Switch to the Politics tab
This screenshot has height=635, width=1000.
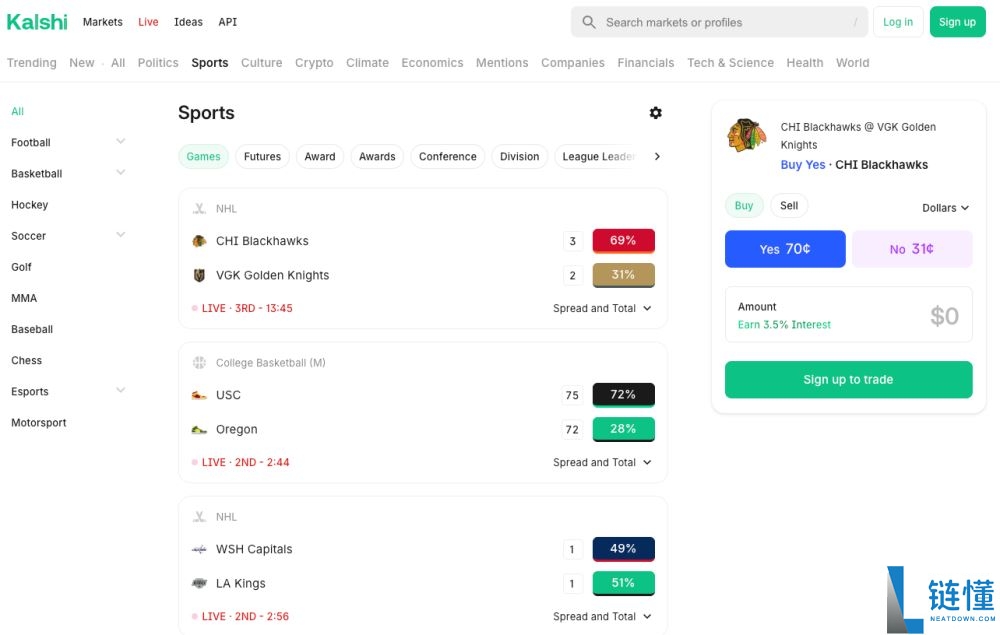click(158, 63)
